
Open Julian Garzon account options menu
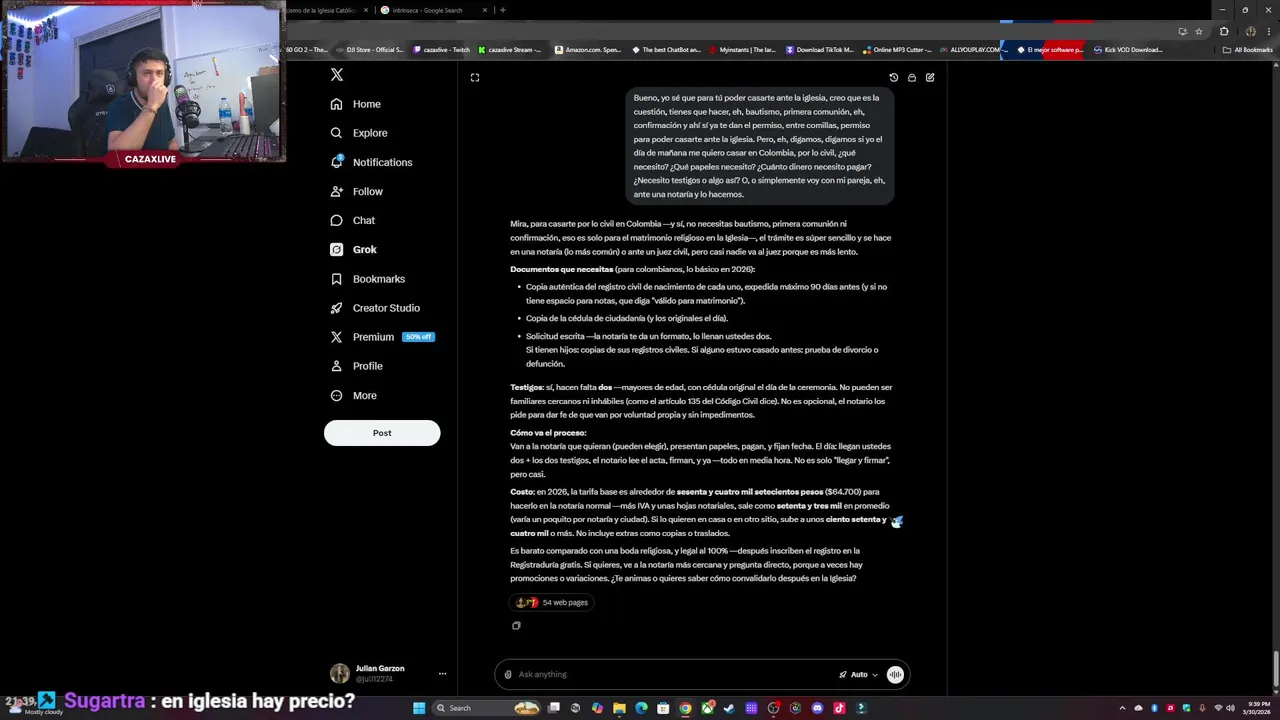[x=442, y=673]
